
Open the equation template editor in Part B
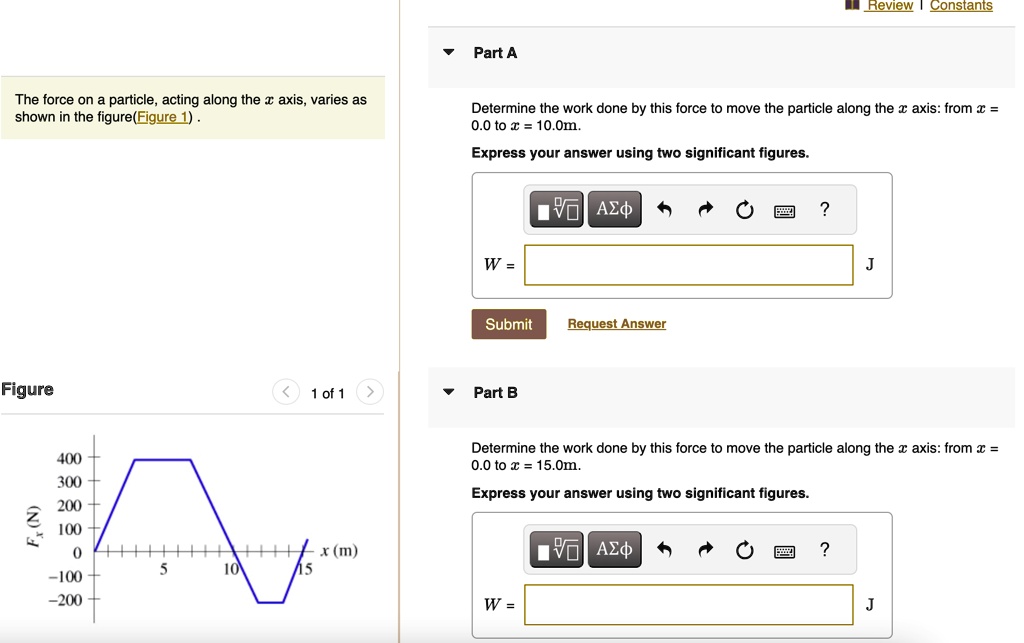[556, 549]
